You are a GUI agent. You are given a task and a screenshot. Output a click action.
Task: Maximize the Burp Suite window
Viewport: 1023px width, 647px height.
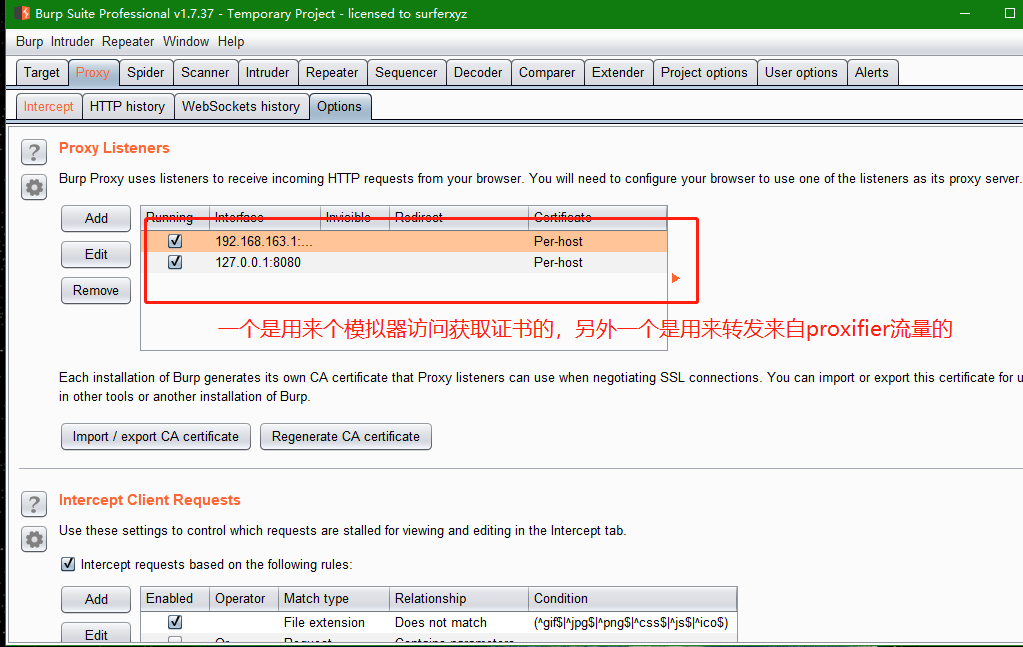coord(1009,13)
